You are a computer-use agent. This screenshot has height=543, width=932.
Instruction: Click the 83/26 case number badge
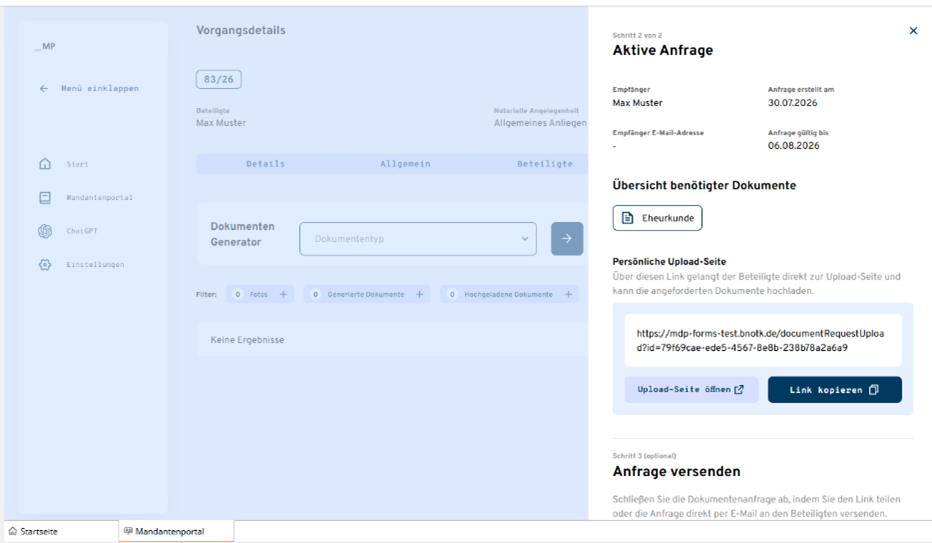pos(219,79)
